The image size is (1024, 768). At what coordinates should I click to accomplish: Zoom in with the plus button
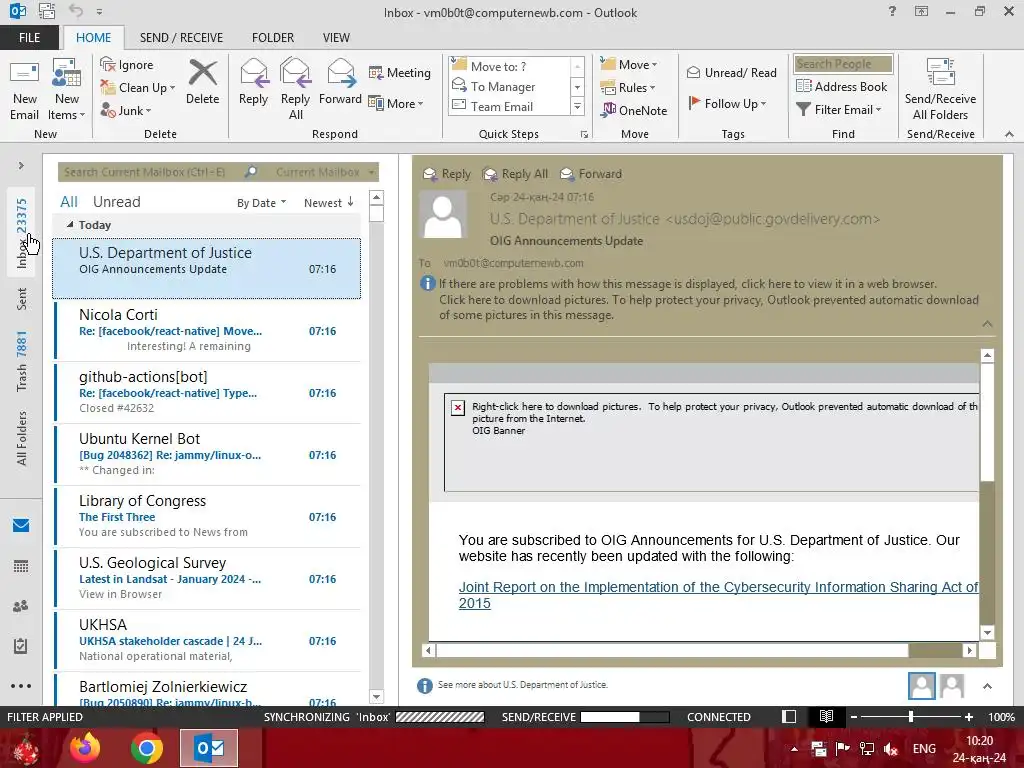click(x=968, y=716)
